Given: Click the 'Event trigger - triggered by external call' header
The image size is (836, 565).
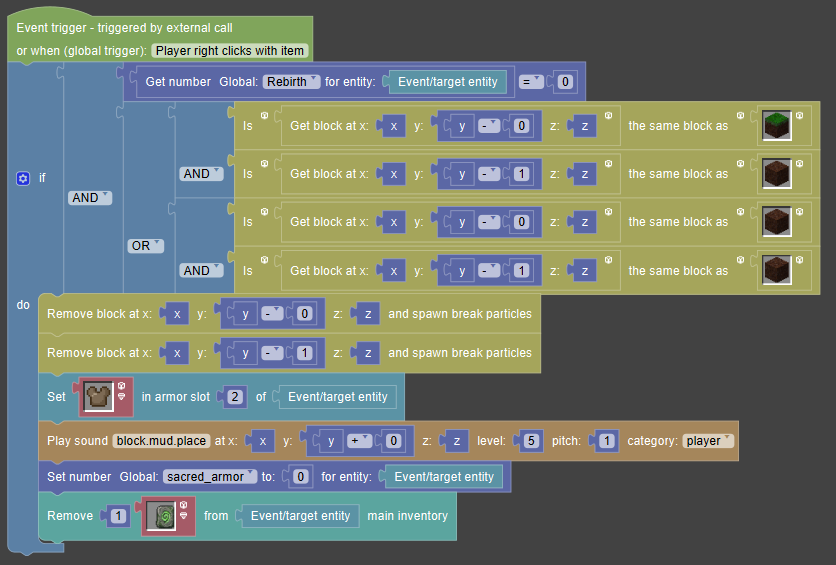Looking at the screenshot, I should click(124, 28).
